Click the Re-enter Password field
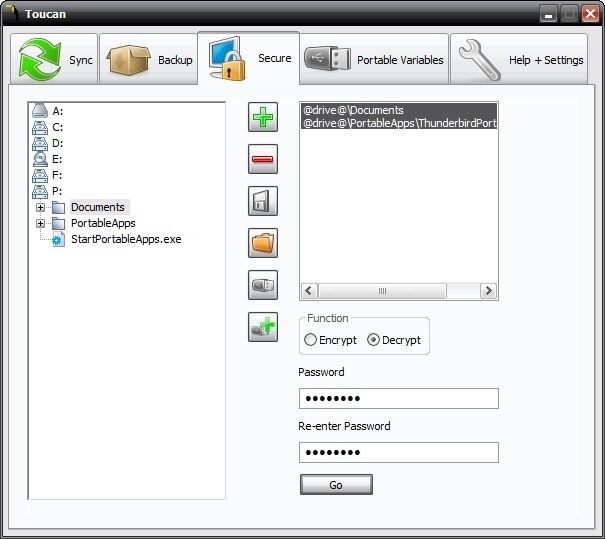 tap(399, 452)
